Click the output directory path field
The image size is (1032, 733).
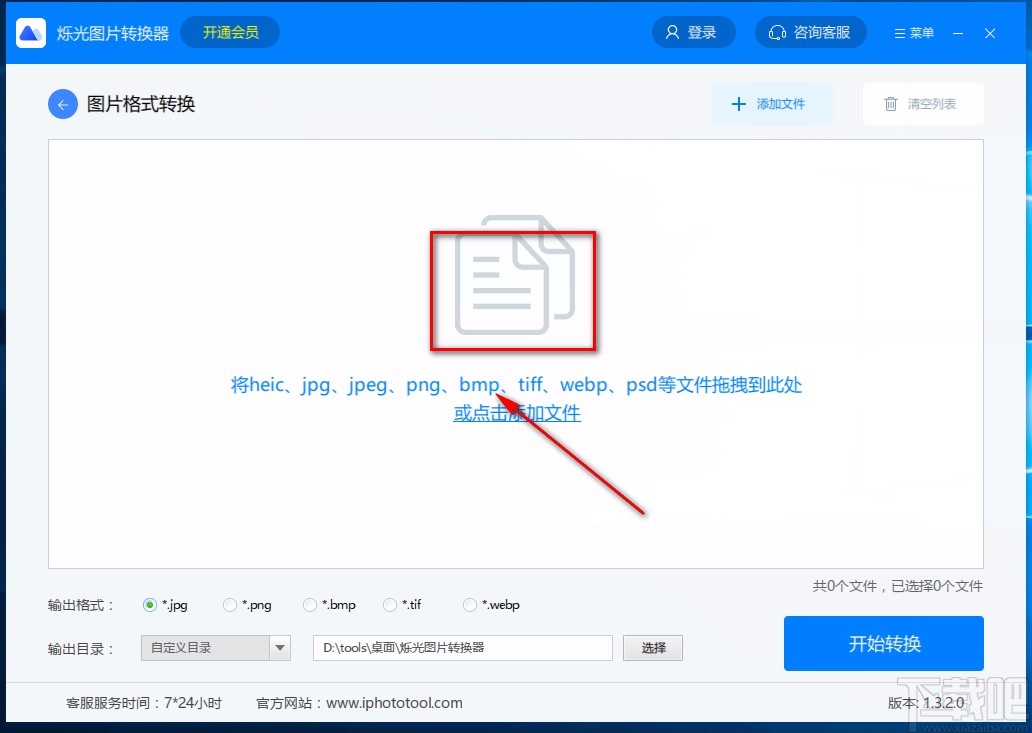click(460, 648)
